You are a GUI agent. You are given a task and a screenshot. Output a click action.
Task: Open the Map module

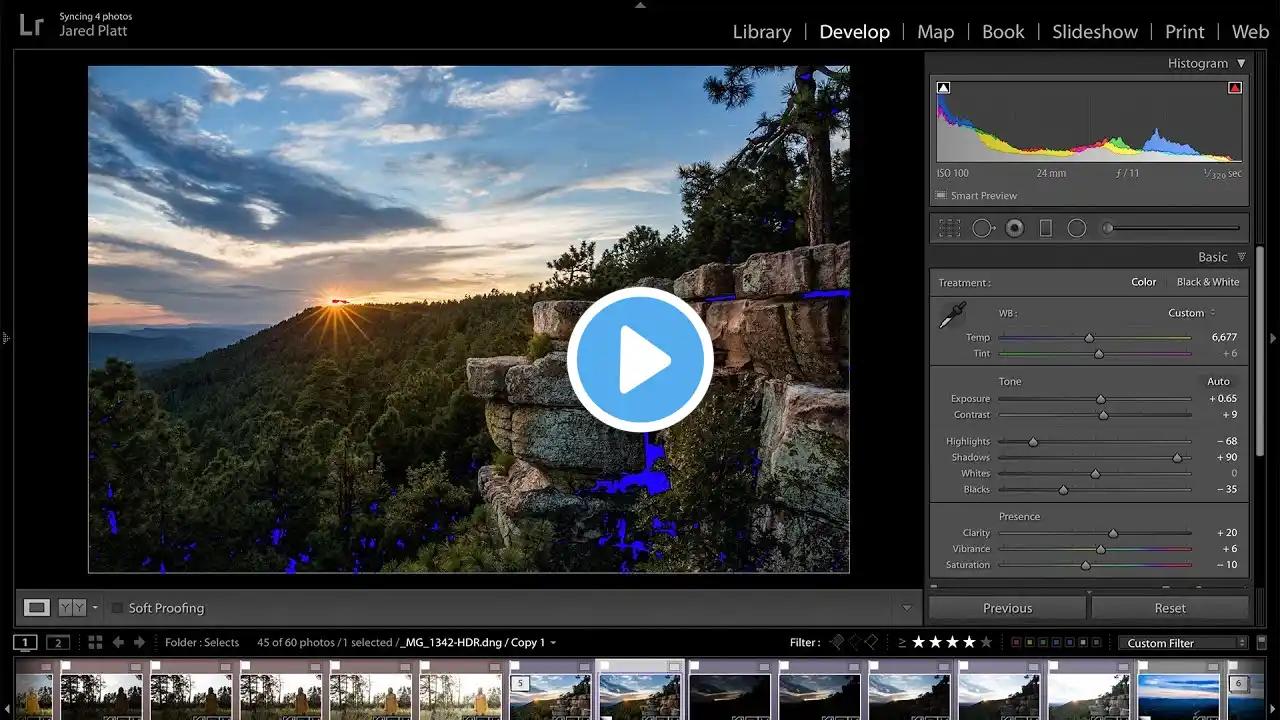click(x=936, y=32)
